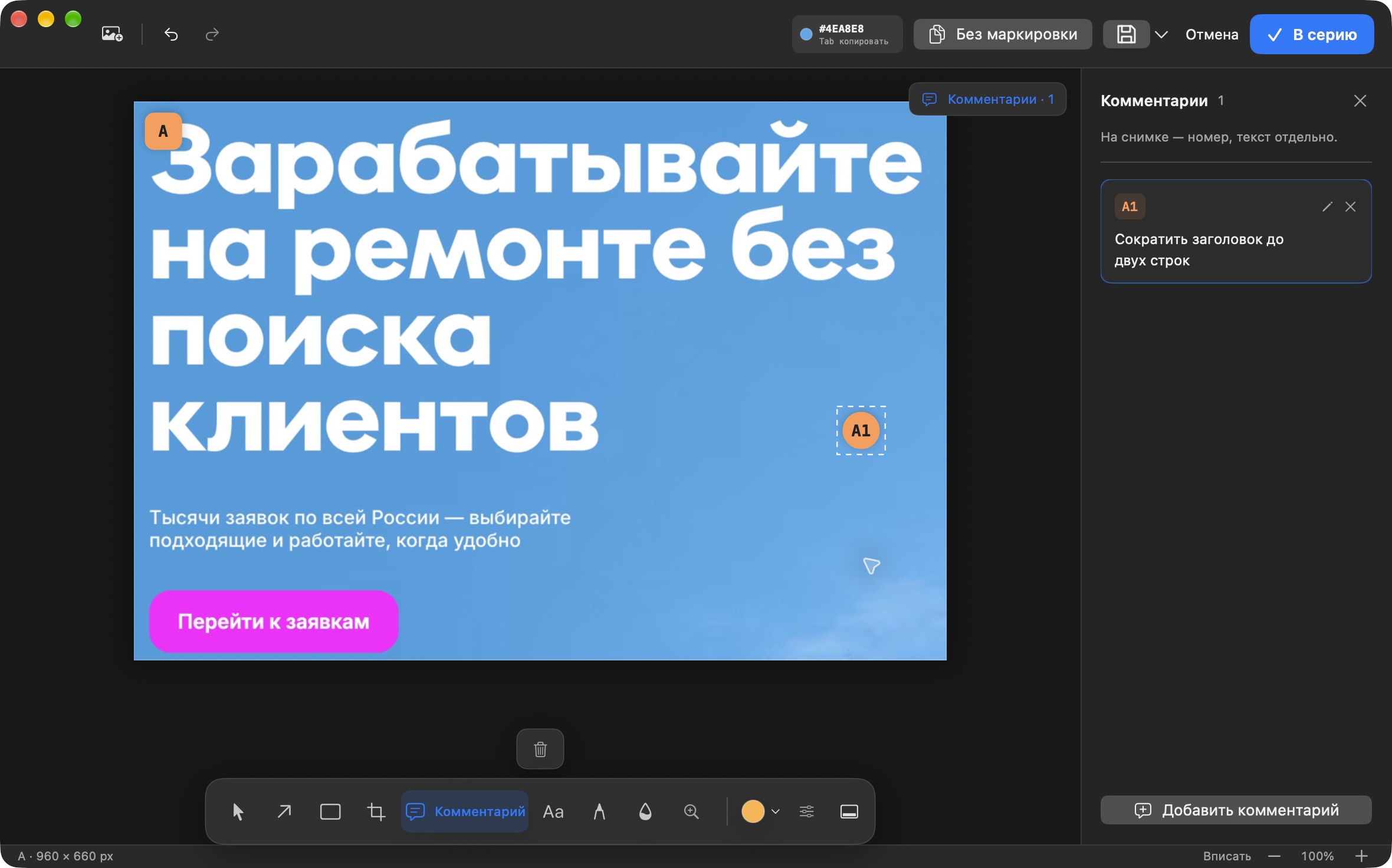Select the A1 marker on canvas
1392x868 pixels.
(x=861, y=430)
